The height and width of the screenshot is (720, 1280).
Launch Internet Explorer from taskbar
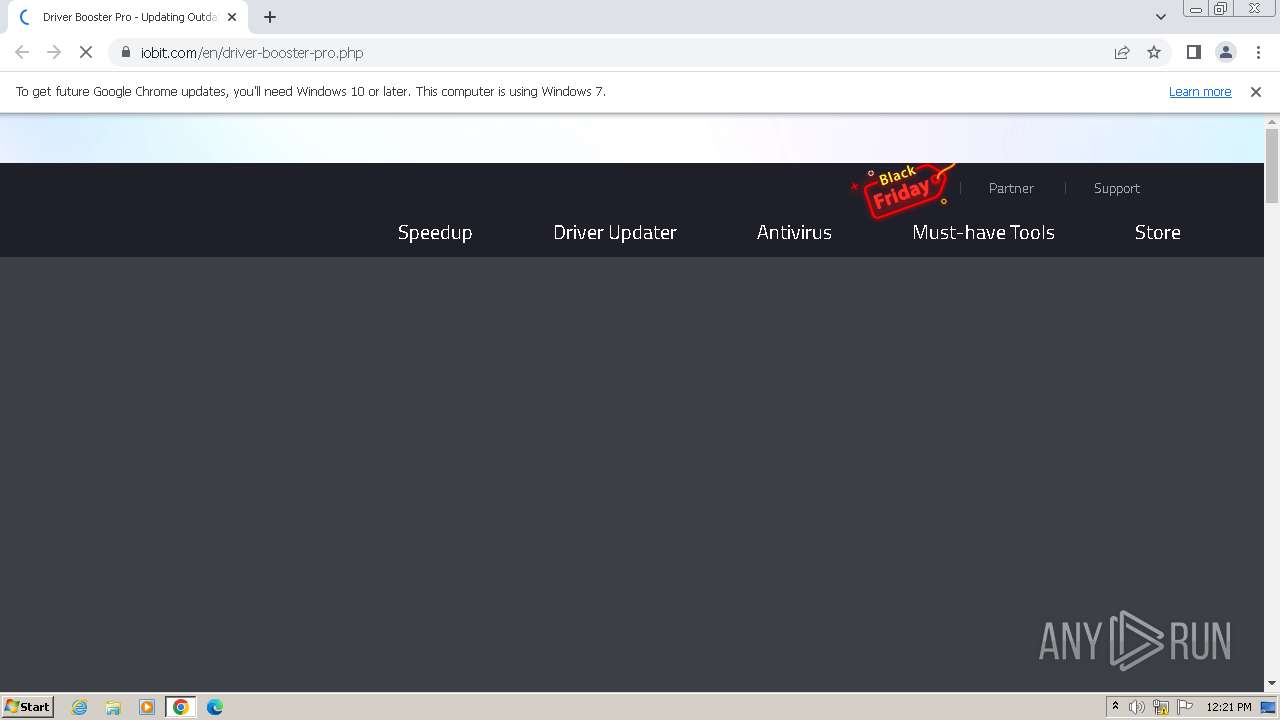(x=79, y=707)
